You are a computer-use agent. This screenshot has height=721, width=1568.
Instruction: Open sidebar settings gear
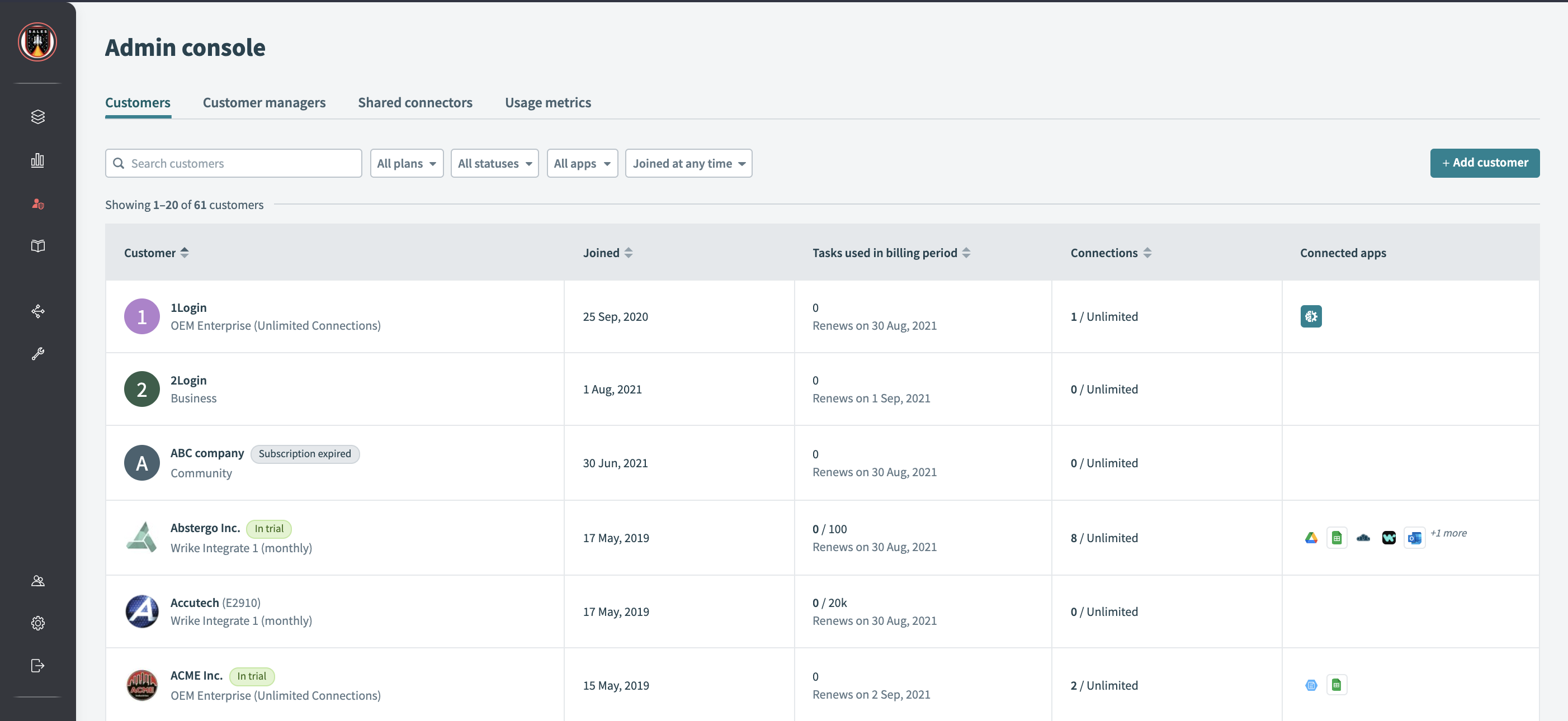37,623
